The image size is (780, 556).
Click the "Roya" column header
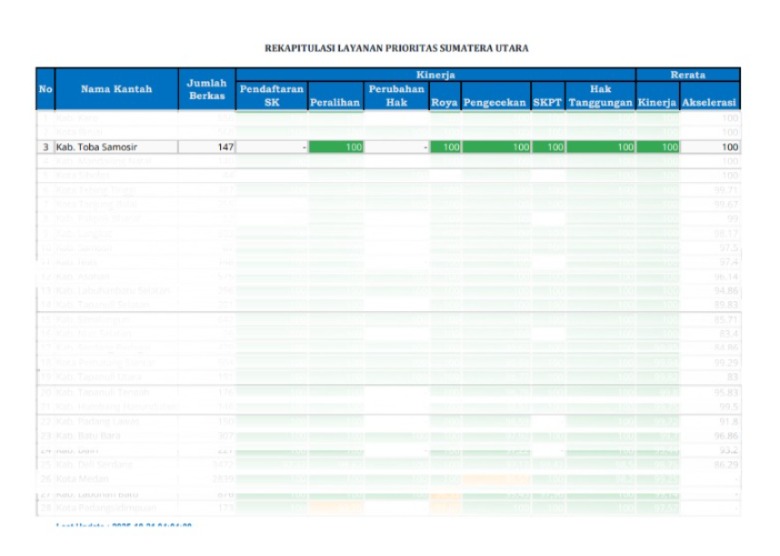click(445, 103)
